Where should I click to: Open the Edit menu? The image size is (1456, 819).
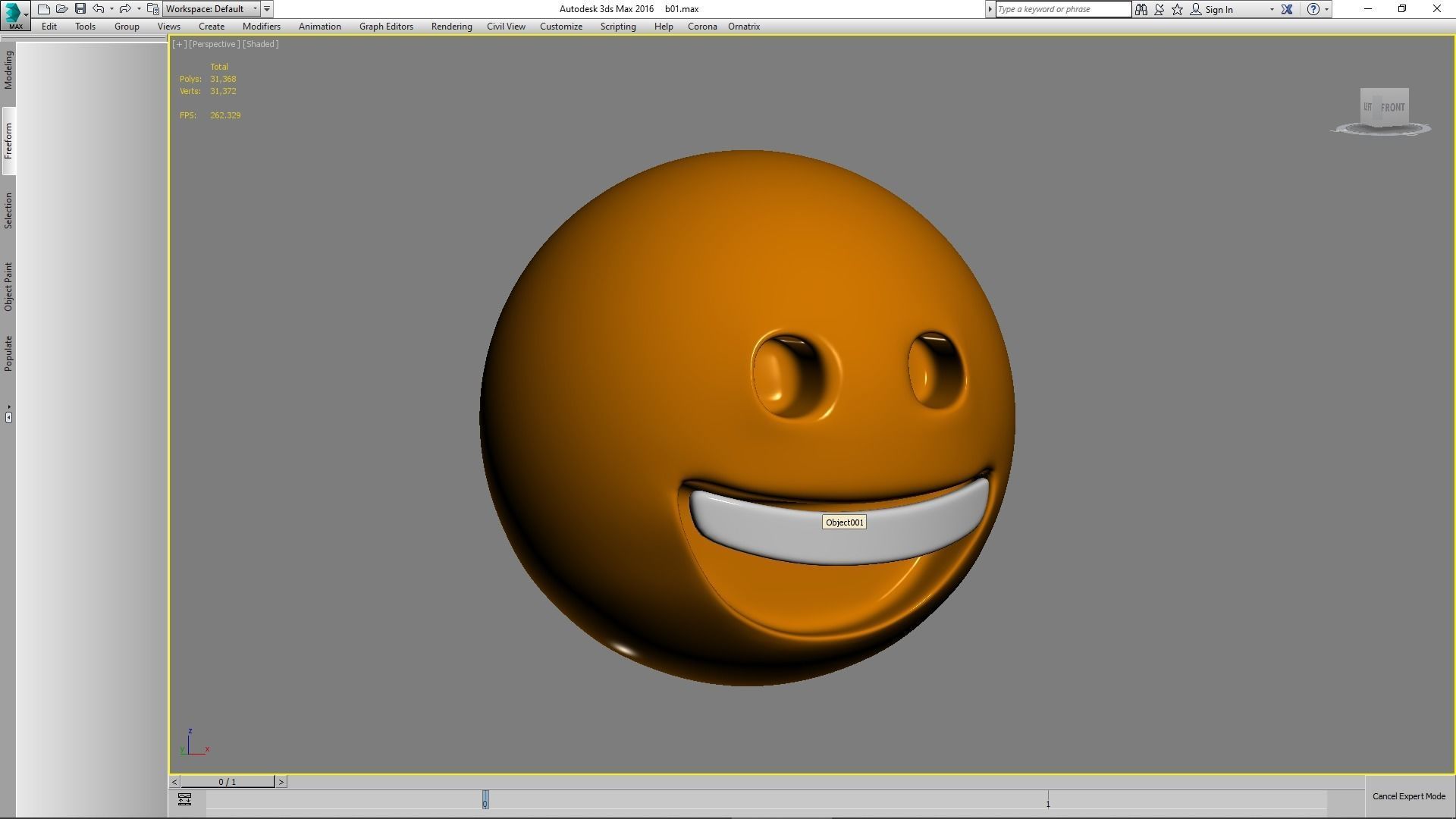(49, 27)
